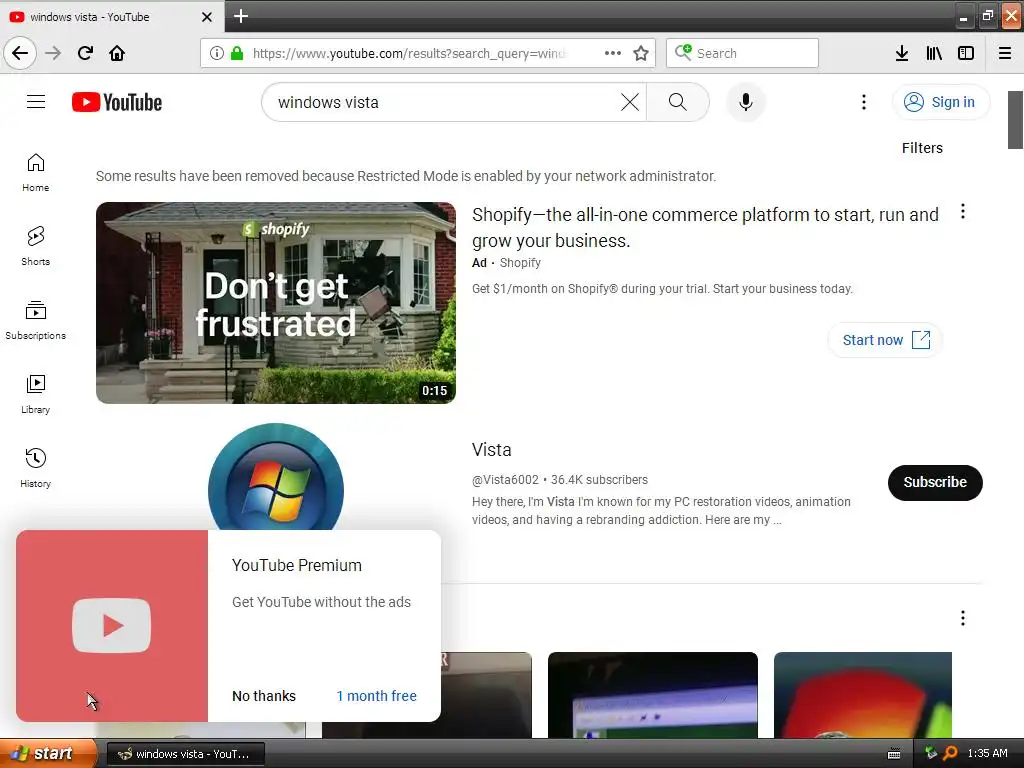Search with your voice microphone
This screenshot has width=1024, height=768.
[x=745, y=102]
